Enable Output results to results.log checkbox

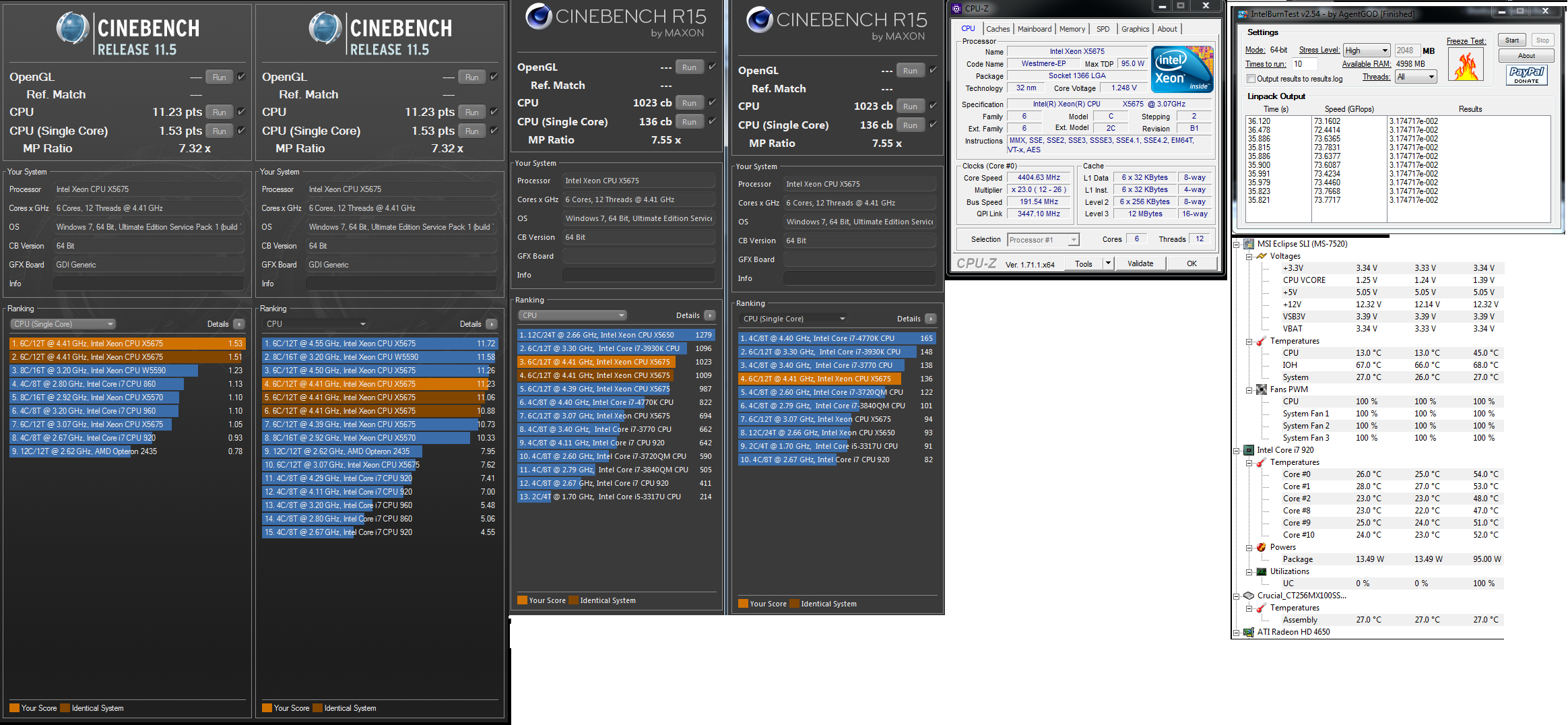pyautogui.click(x=1251, y=79)
